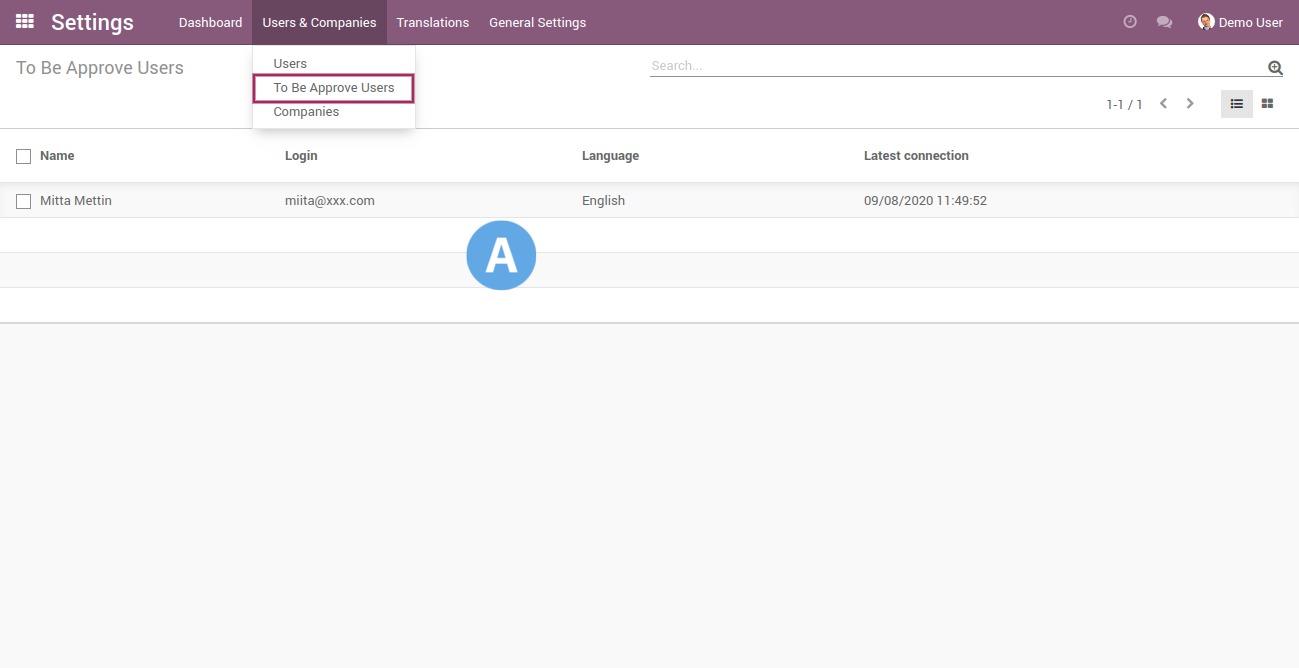Check the select-all checkbox in header
1299x668 pixels.
(23, 156)
